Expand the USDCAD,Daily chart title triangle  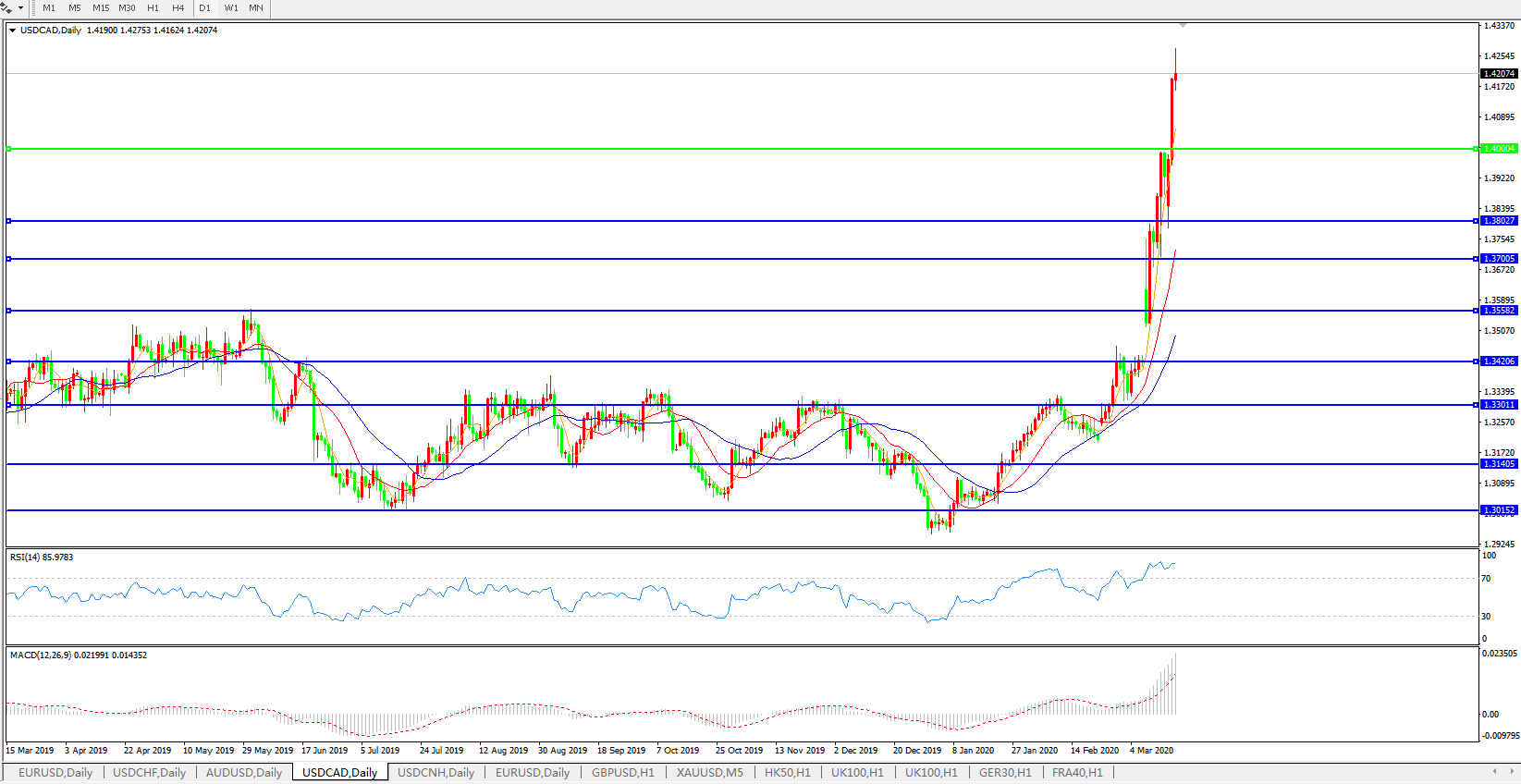pyautogui.click(x=13, y=31)
